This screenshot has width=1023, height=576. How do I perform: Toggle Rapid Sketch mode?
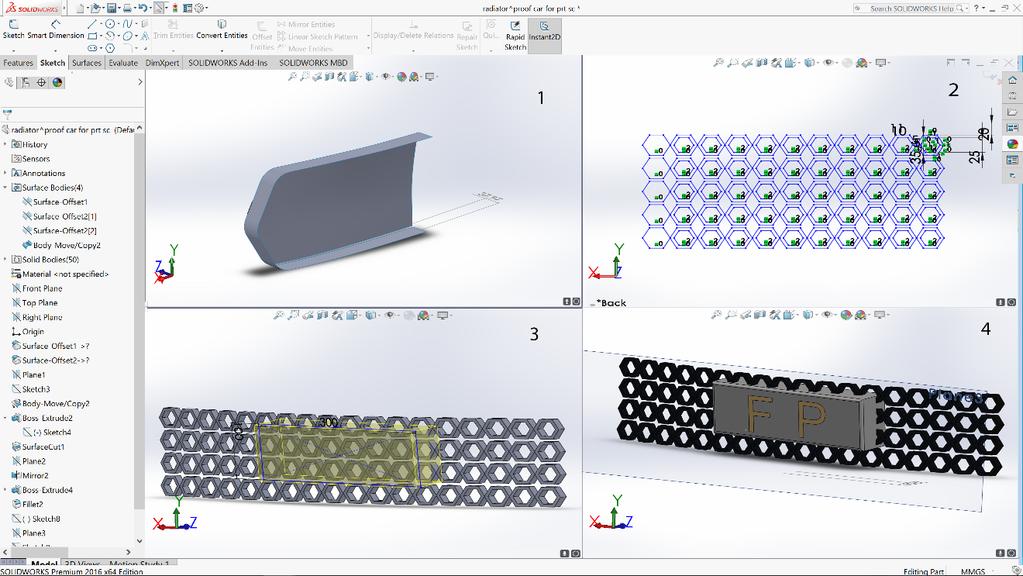click(515, 35)
